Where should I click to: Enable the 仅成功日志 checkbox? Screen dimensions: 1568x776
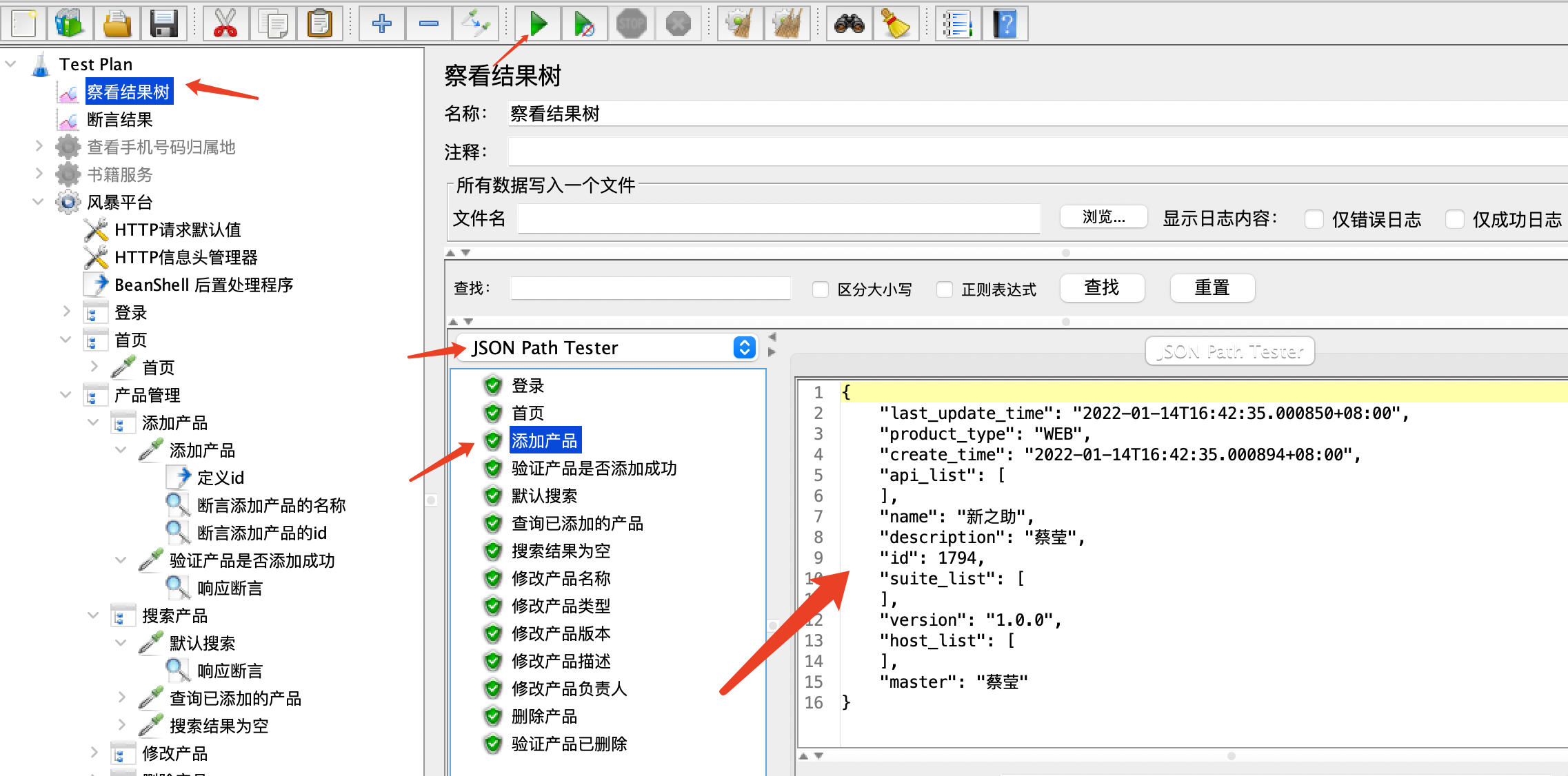(x=1454, y=220)
